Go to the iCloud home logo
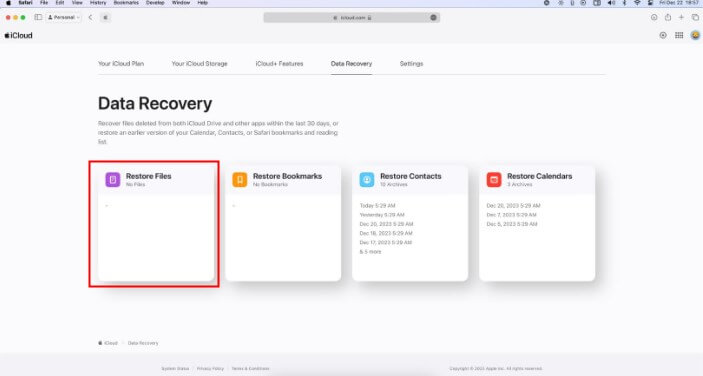 coord(18,35)
